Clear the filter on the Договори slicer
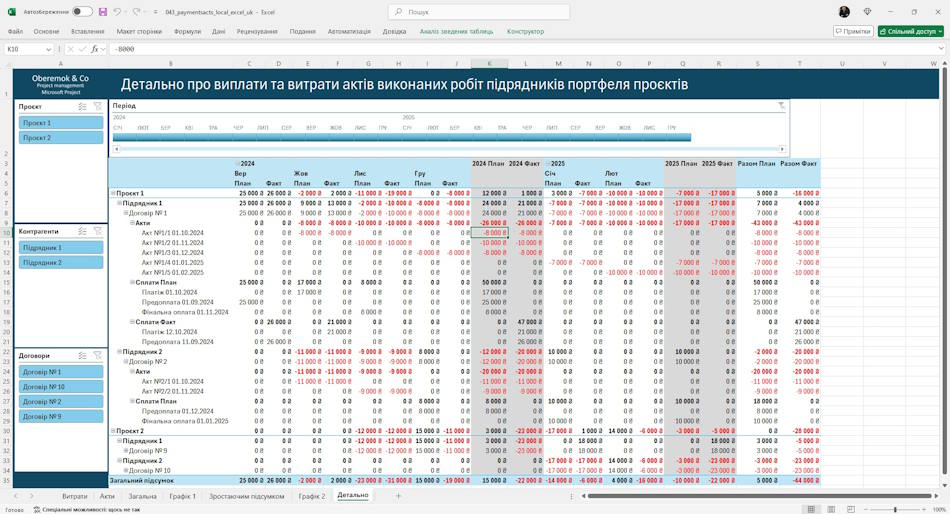Image resolution: width=950 pixels, height=514 pixels. (x=98, y=356)
